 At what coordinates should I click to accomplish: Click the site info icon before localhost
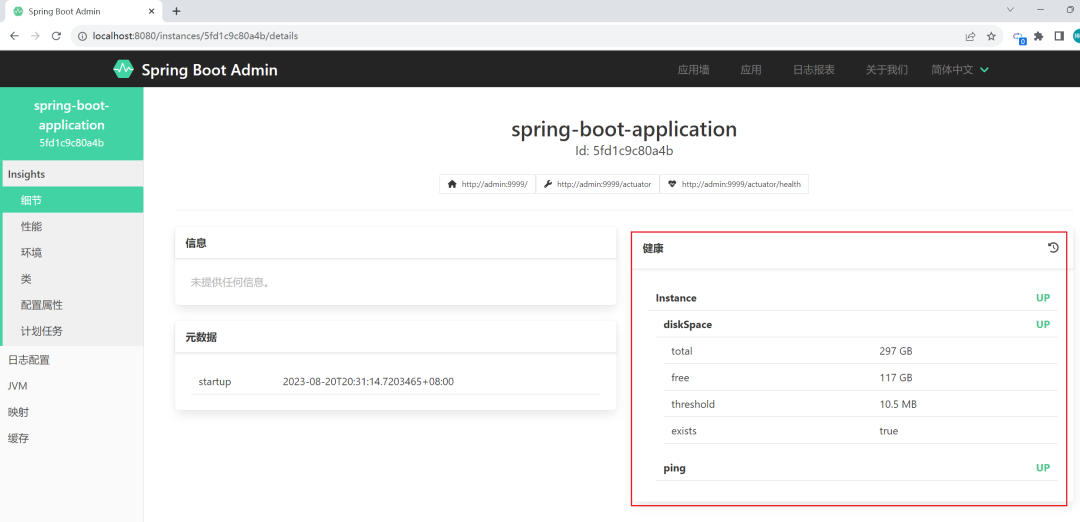(x=82, y=36)
